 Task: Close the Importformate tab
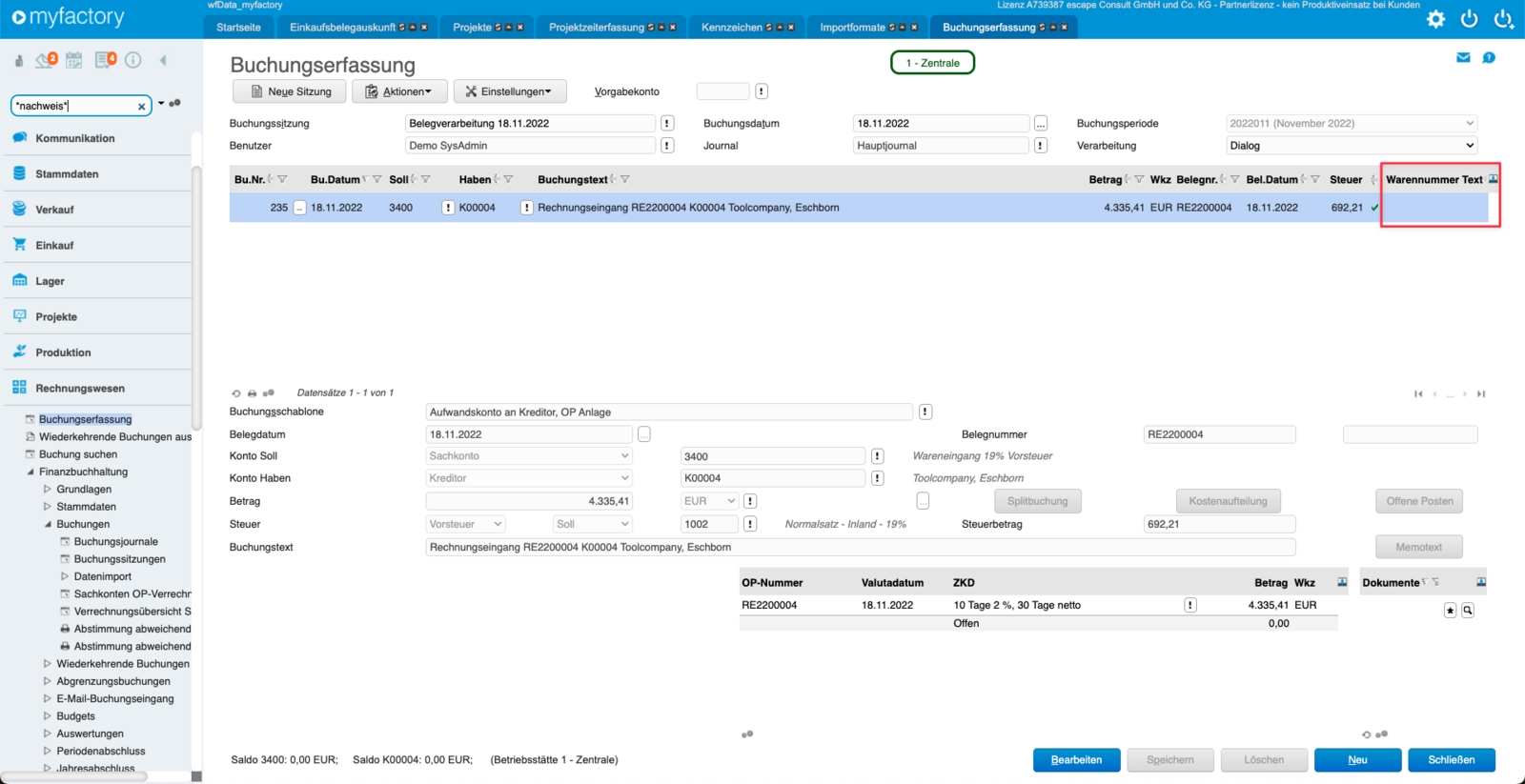[x=914, y=28]
